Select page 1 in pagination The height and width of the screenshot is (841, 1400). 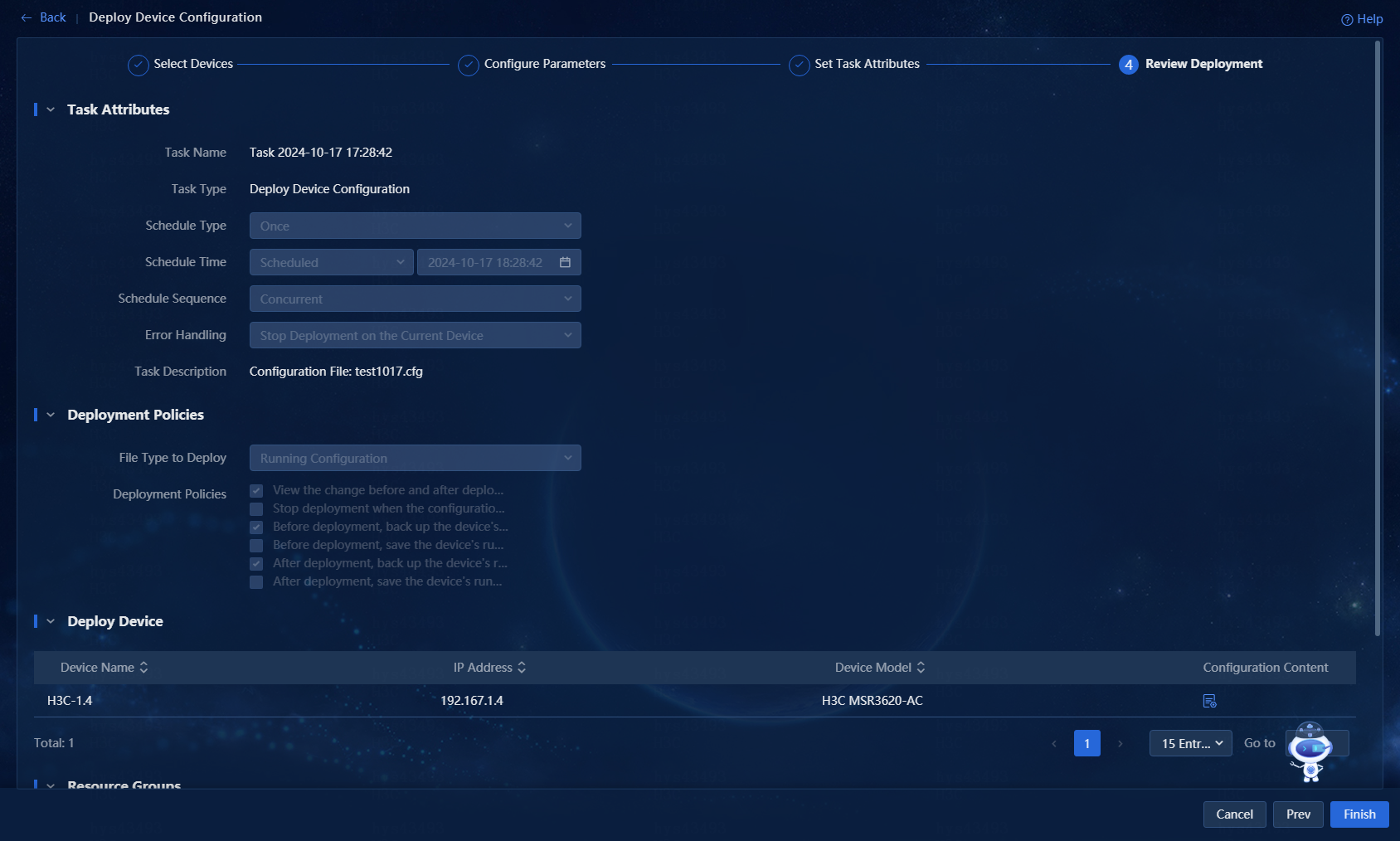1087,743
